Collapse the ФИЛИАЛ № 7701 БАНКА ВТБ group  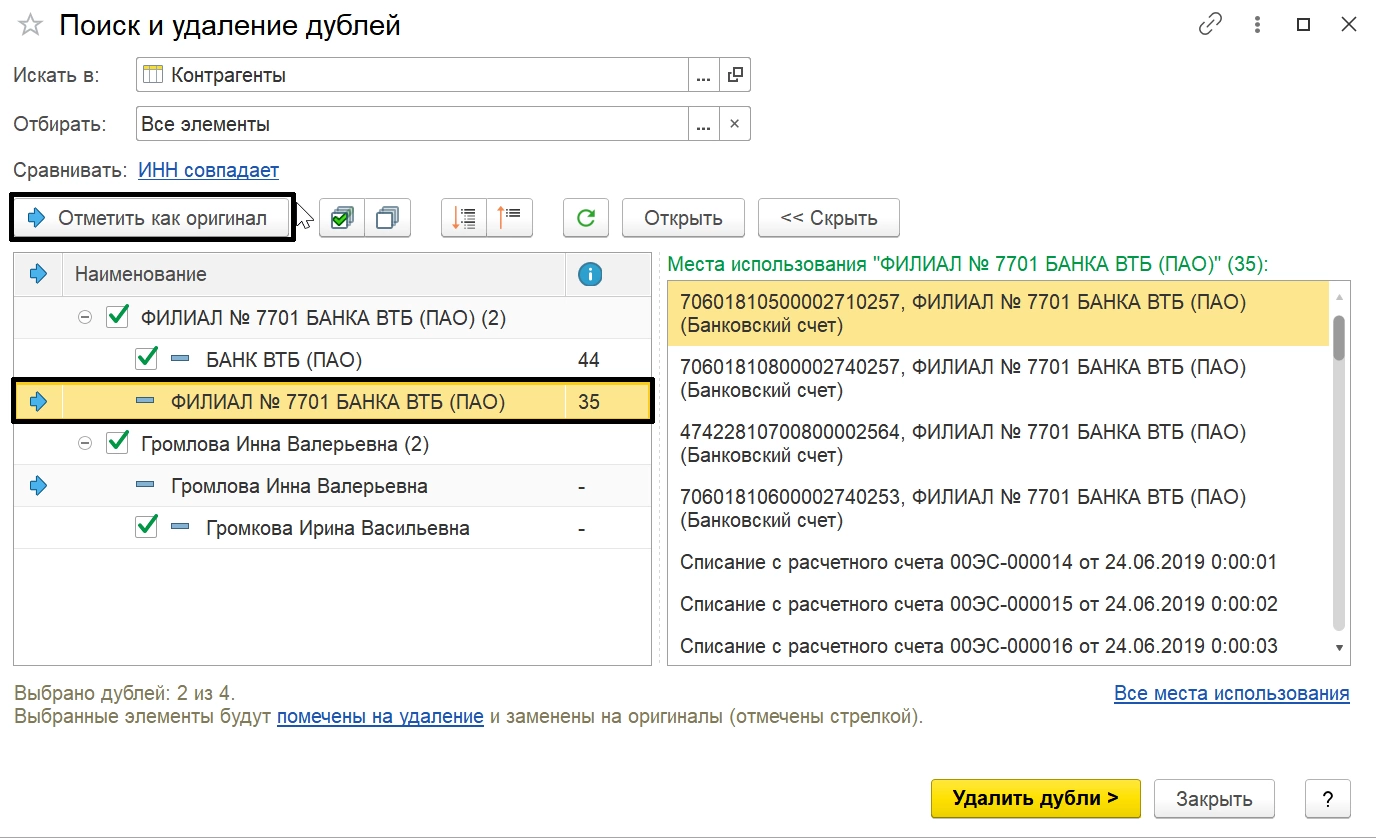pos(85,318)
